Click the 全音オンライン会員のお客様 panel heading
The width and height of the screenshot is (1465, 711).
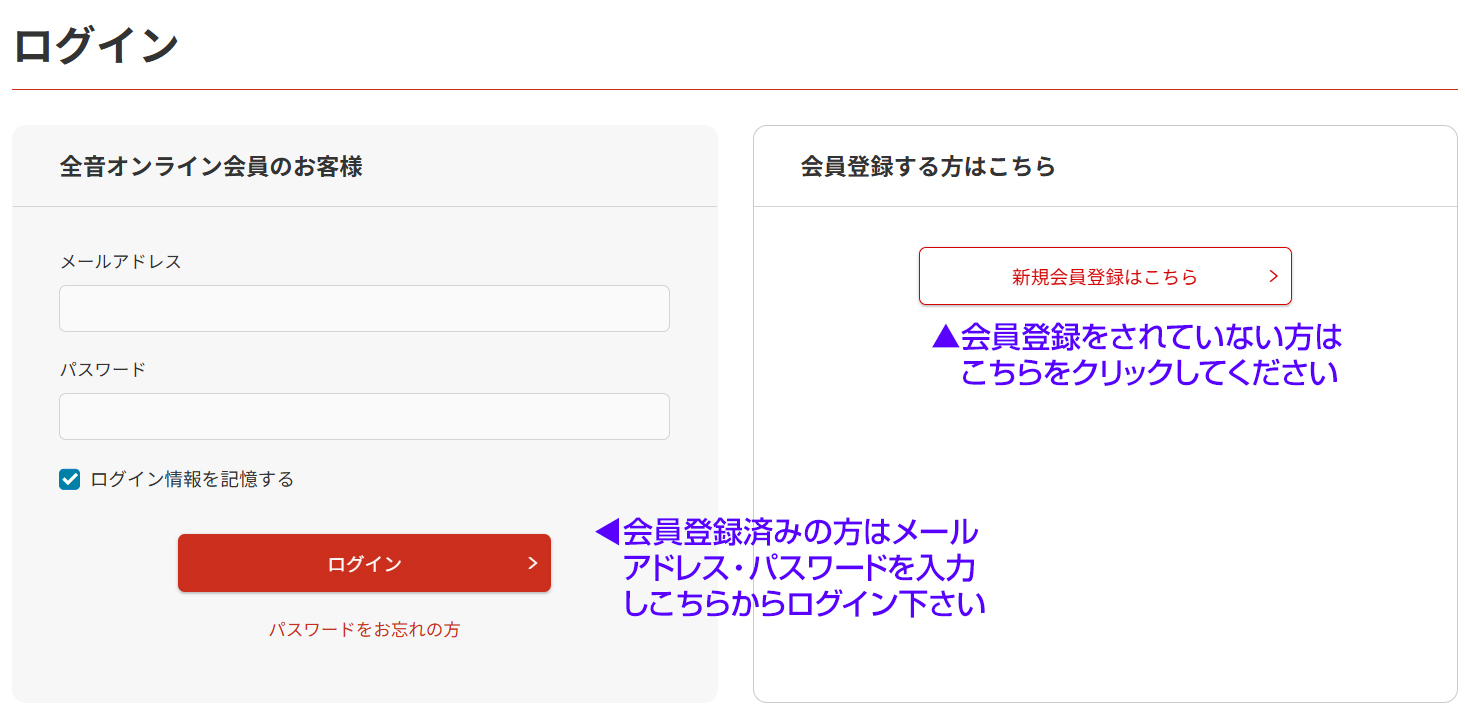click(211, 167)
